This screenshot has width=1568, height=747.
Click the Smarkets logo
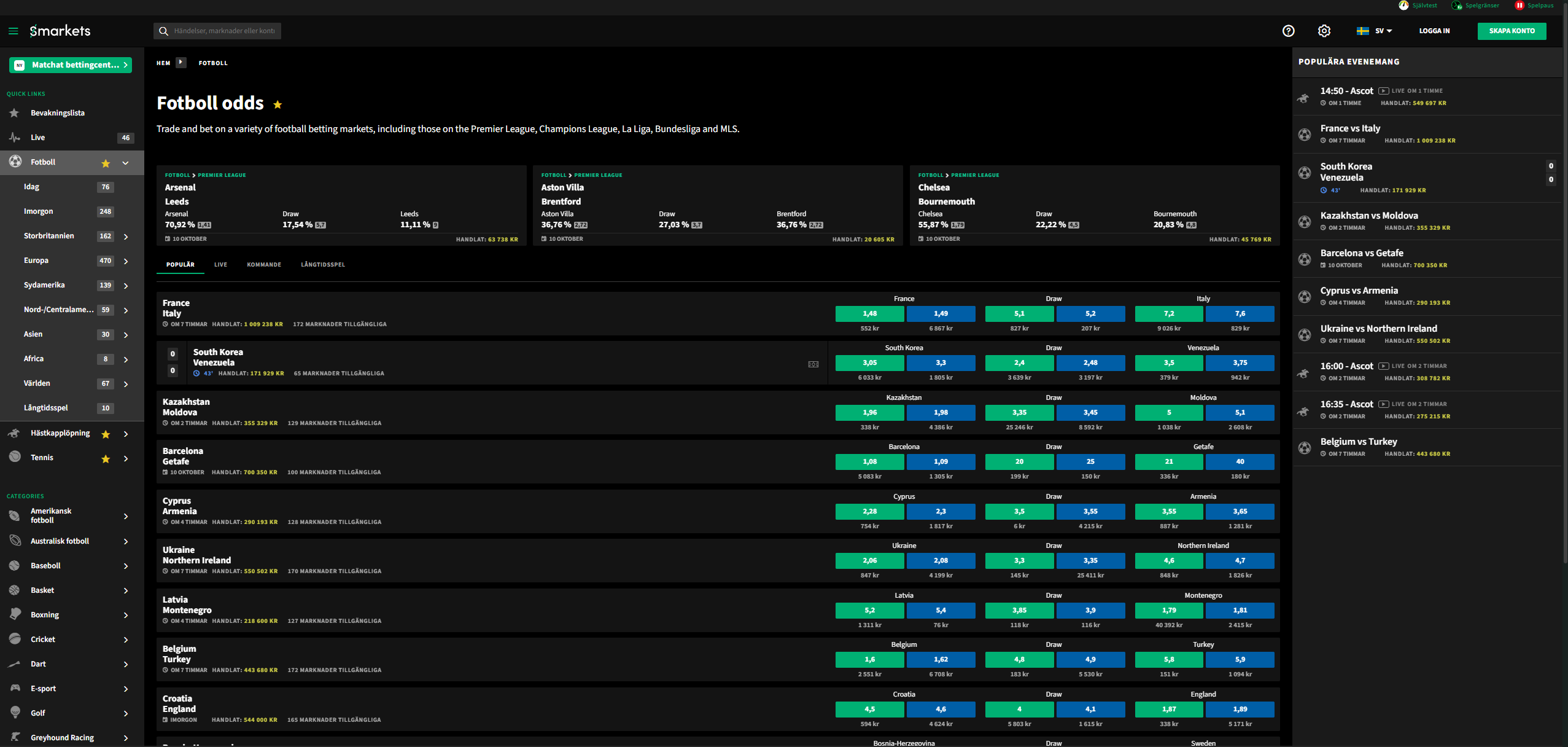[60, 31]
